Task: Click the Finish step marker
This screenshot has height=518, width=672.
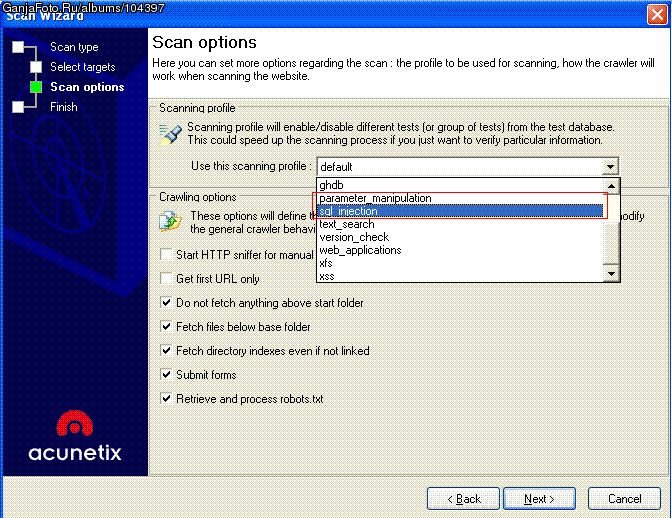Action: (17, 107)
